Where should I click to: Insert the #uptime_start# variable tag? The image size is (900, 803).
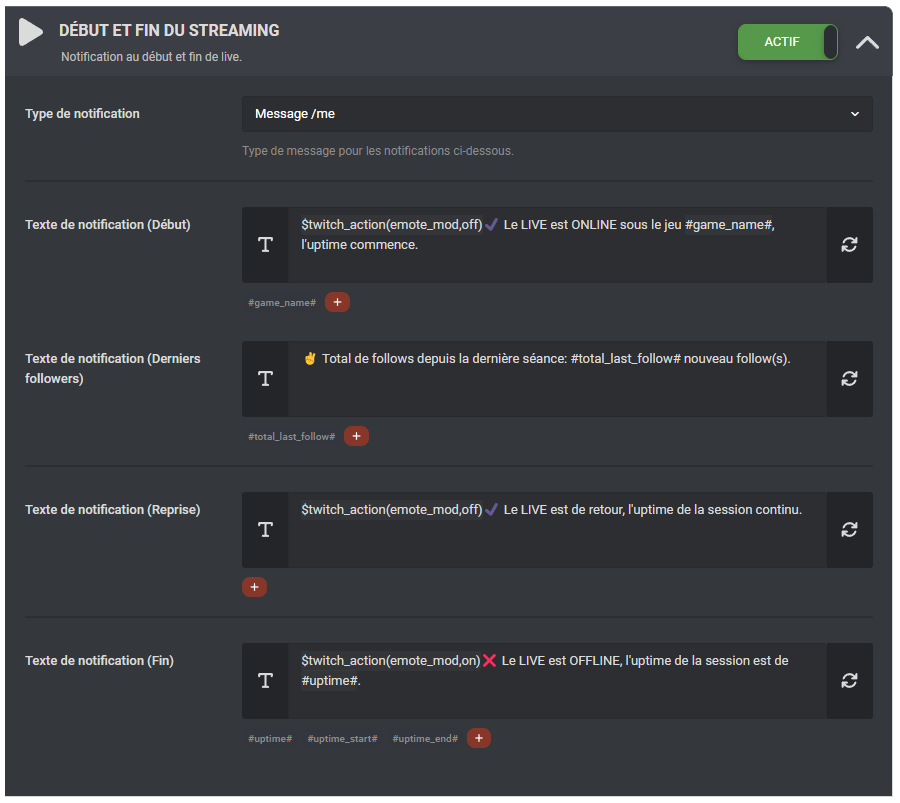click(x=343, y=739)
